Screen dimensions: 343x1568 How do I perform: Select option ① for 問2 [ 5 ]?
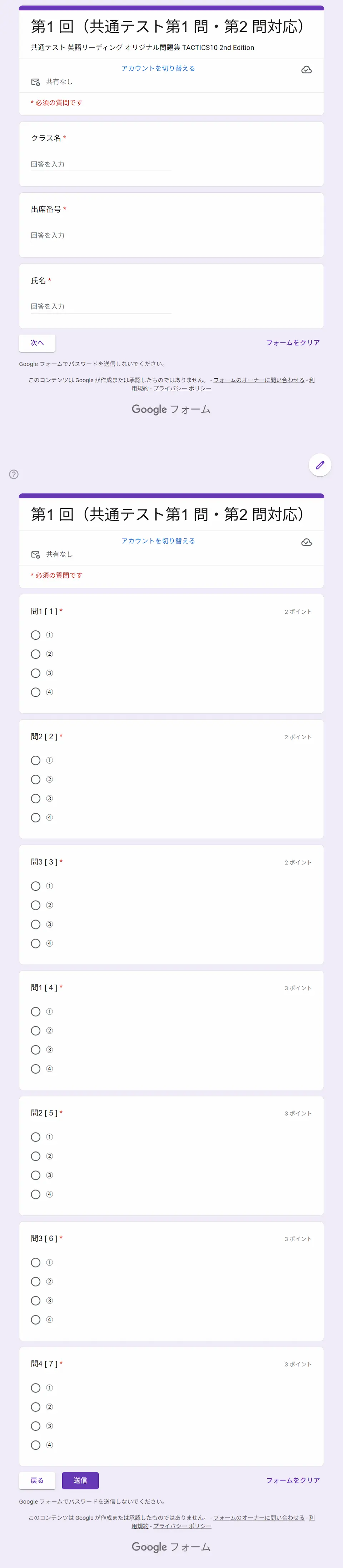(36, 1137)
